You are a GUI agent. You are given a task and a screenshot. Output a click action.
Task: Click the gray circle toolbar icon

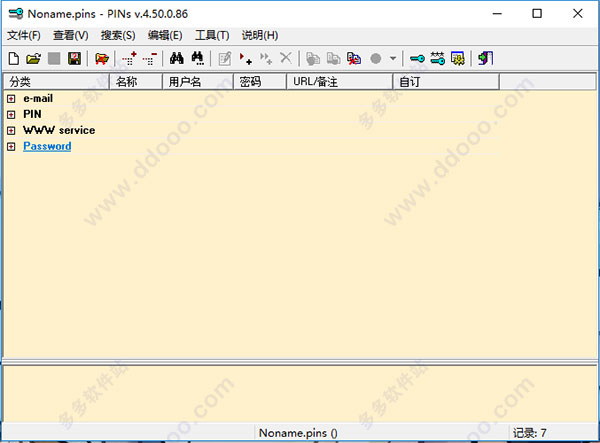[x=376, y=59]
